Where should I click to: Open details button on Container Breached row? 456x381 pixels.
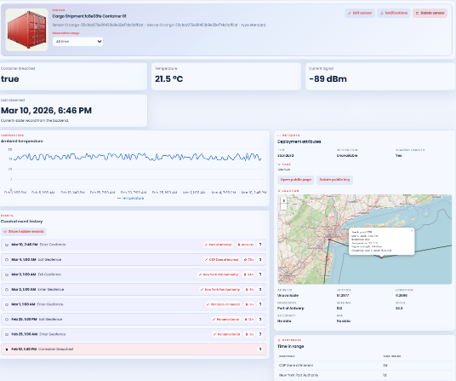(x=260, y=349)
